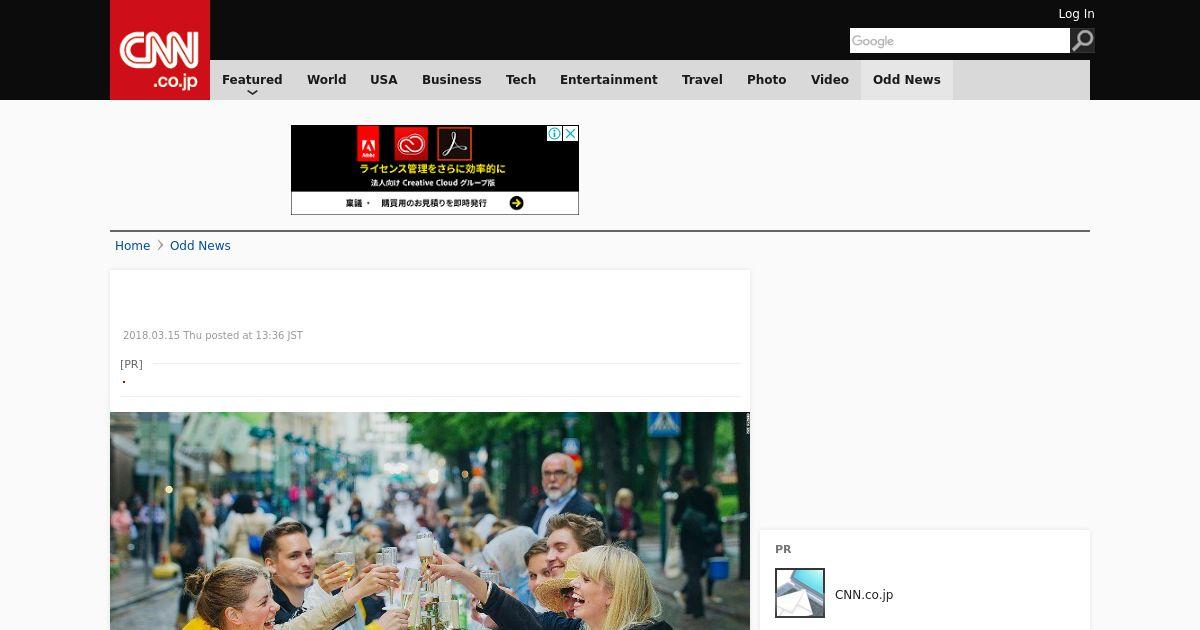Image resolution: width=1200 pixels, height=630 pixels.
Task: Click the ad info icon
Action: coord(555,133)
